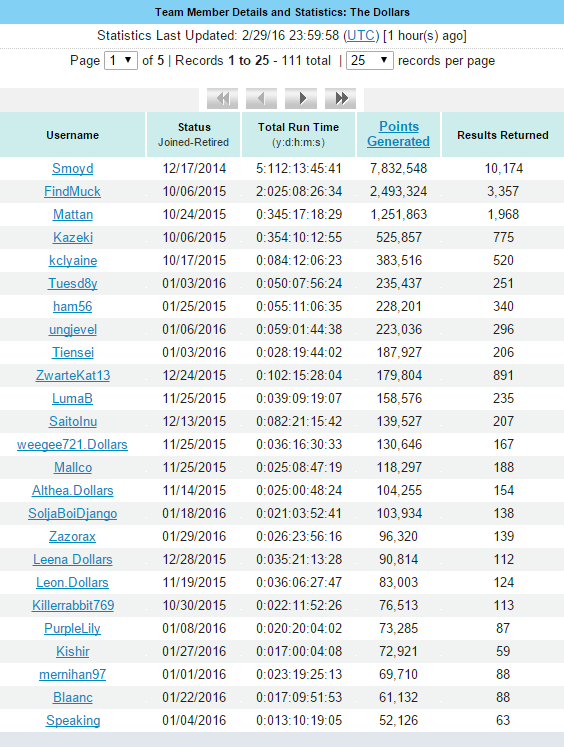This screenshot has width=564, height=747.
Task: View the Tuesd8y member link
Action: coord(72,283)
